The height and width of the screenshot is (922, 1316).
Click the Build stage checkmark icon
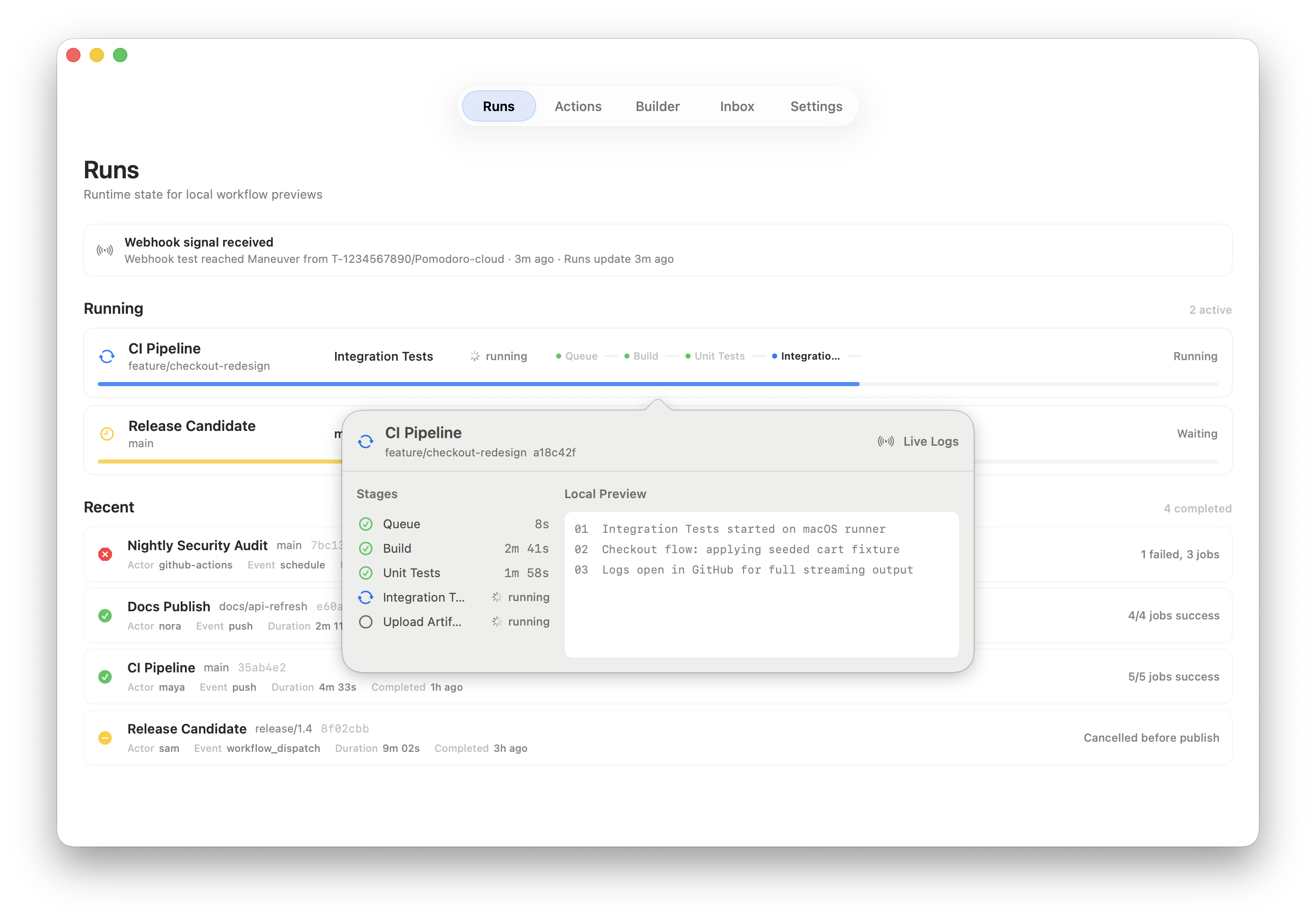point(366,549)
